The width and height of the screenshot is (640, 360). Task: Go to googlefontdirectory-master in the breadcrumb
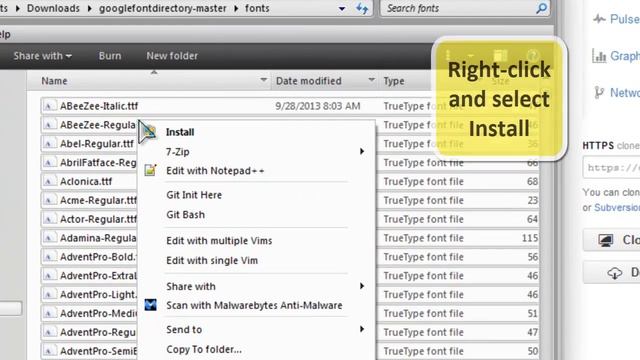pyautogui.click(x=162, y=8)
